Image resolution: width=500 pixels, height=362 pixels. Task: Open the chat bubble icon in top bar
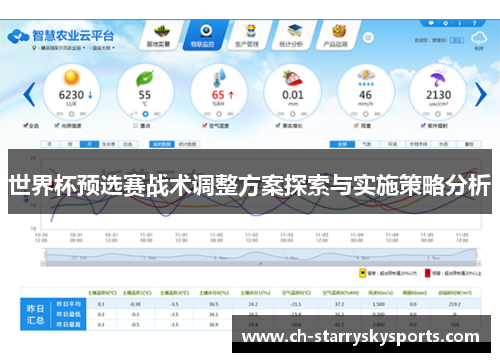click(x=431, y=23)
